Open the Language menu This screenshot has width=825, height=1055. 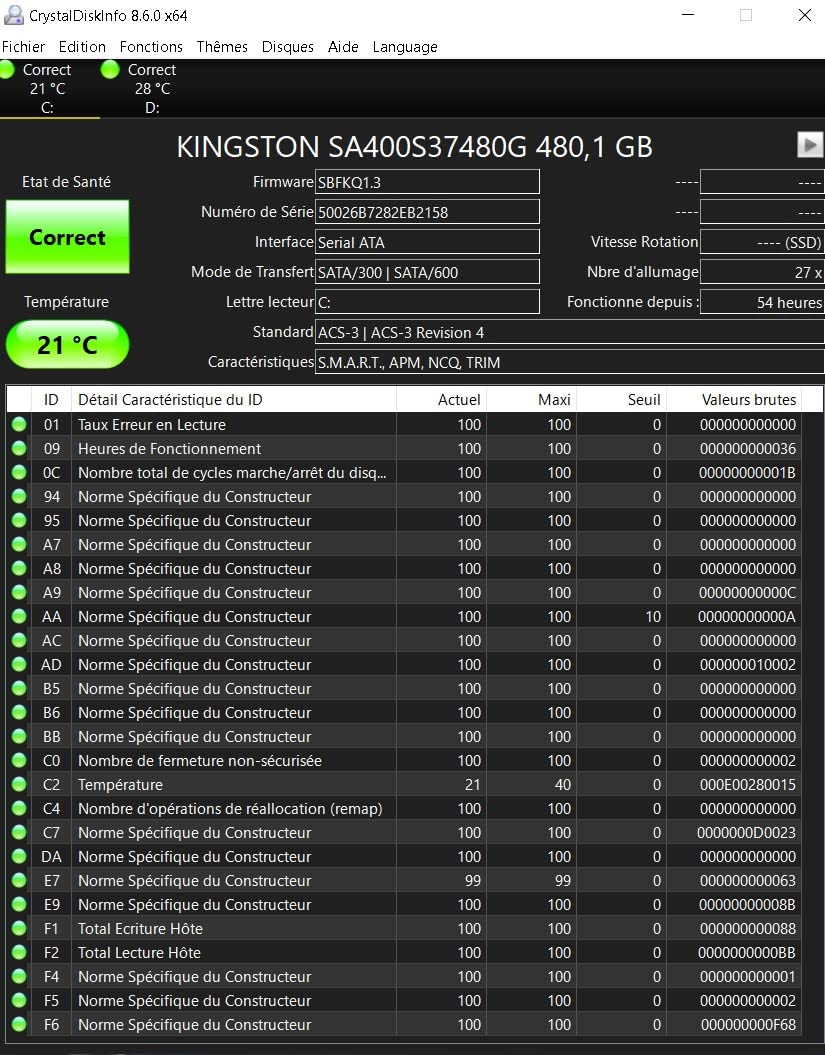pyautogui.click(x=405, y=46)
